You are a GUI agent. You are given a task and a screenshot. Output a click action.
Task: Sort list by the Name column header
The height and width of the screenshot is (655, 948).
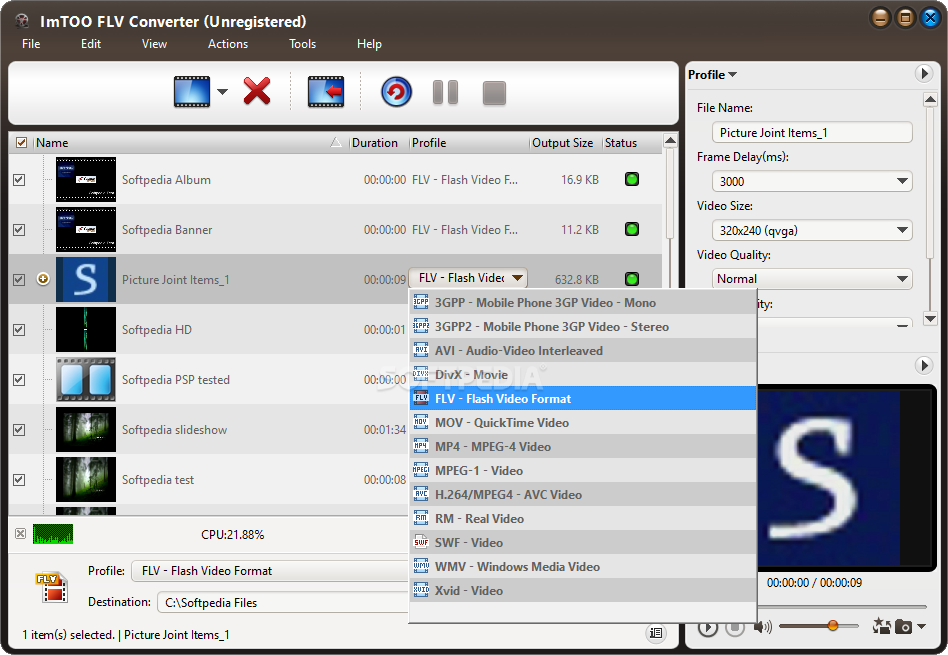(190, 143)
